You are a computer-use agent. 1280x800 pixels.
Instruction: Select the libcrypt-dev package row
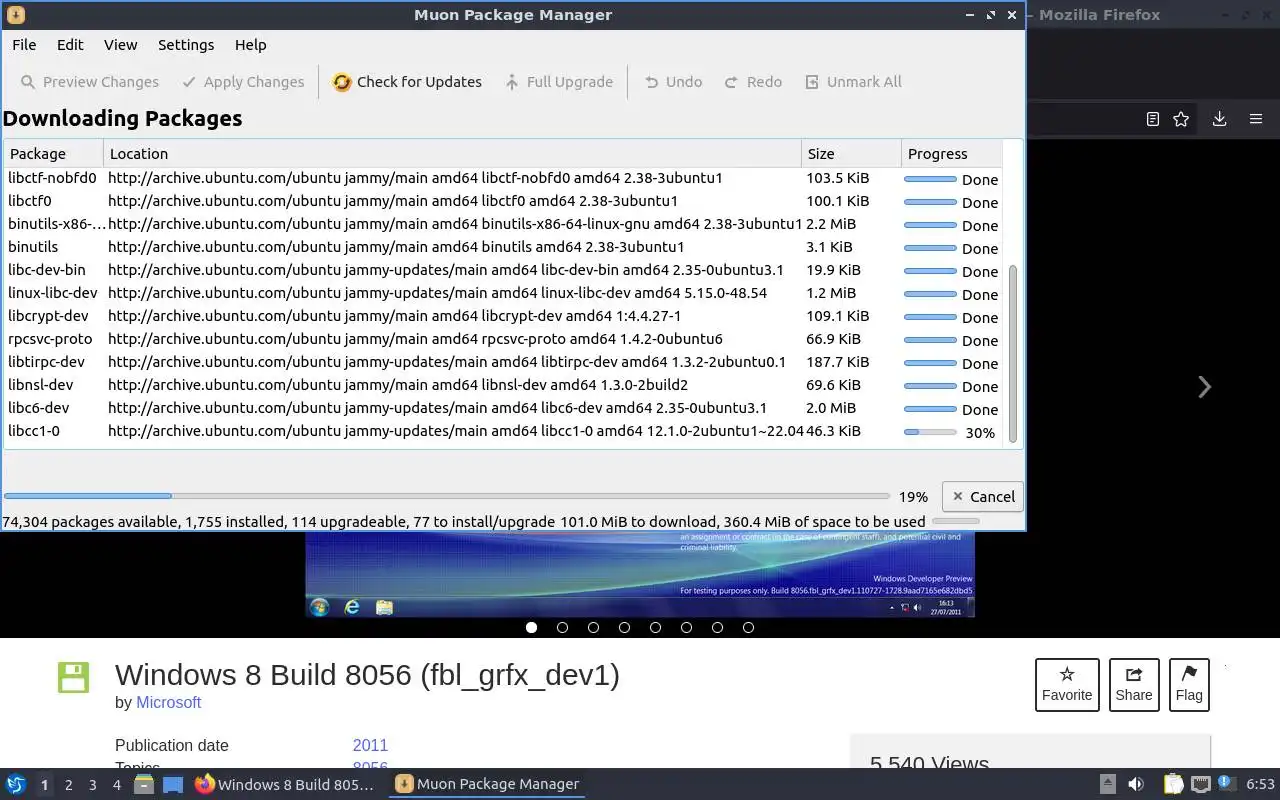[x=503, y=317]
